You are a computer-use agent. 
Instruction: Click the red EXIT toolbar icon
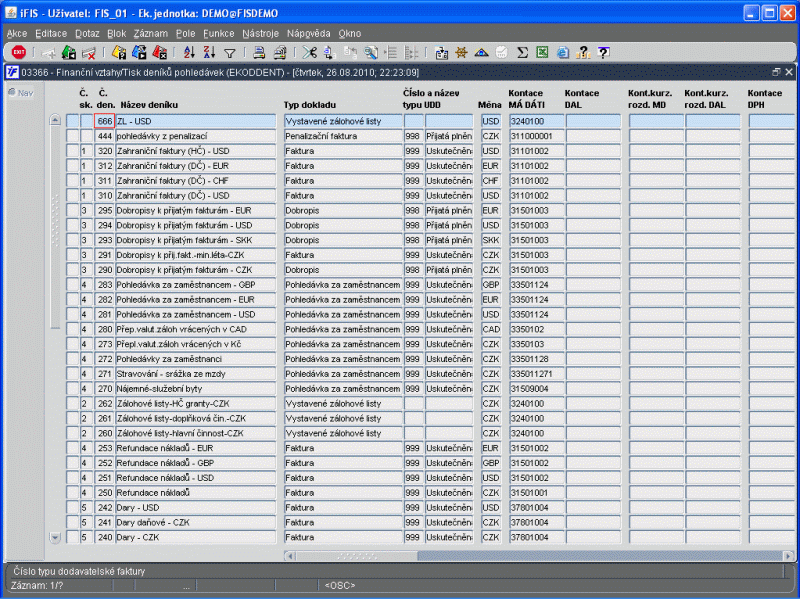[19, 53]
